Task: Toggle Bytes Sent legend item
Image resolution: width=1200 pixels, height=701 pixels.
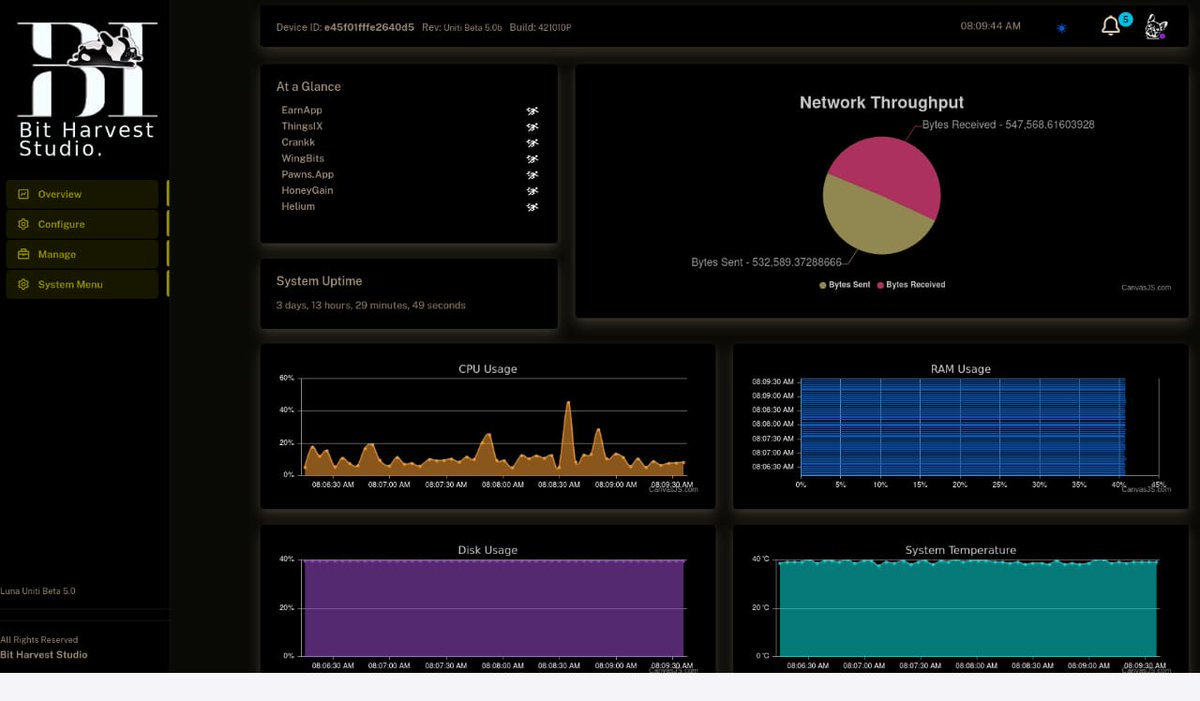Action: click(x=845, y=285)
